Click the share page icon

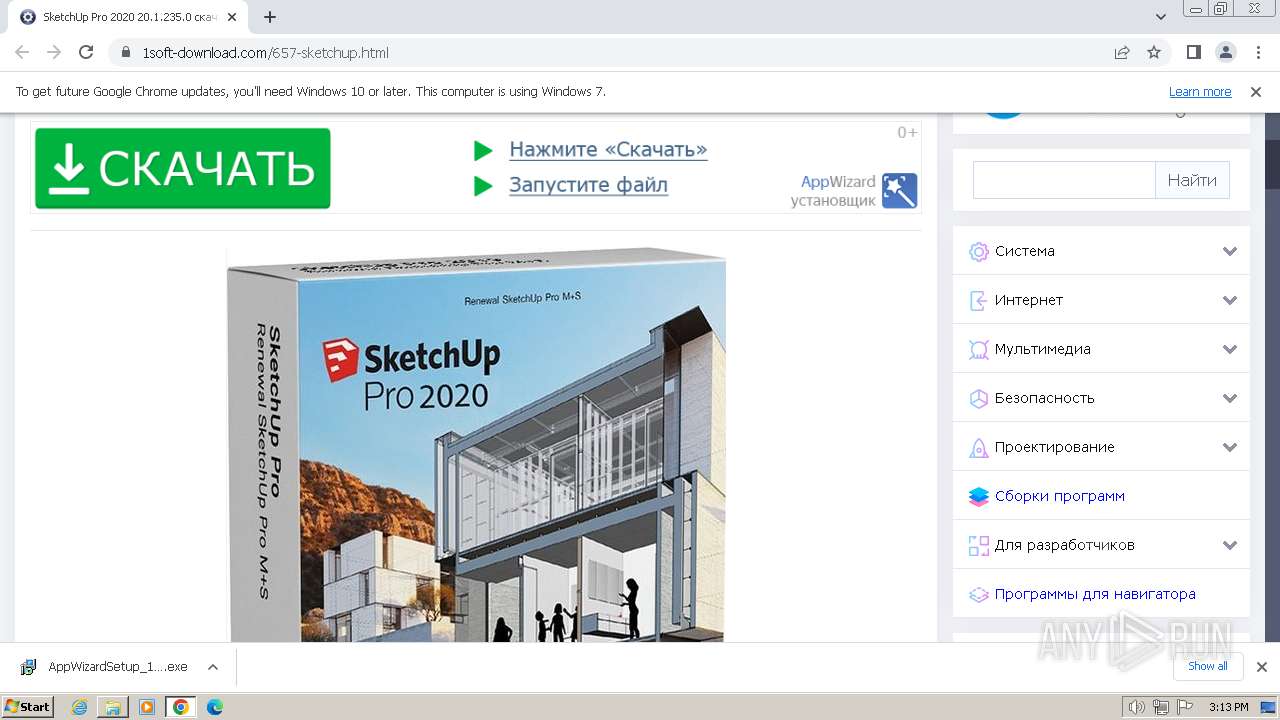click(x=1122, y=53)
